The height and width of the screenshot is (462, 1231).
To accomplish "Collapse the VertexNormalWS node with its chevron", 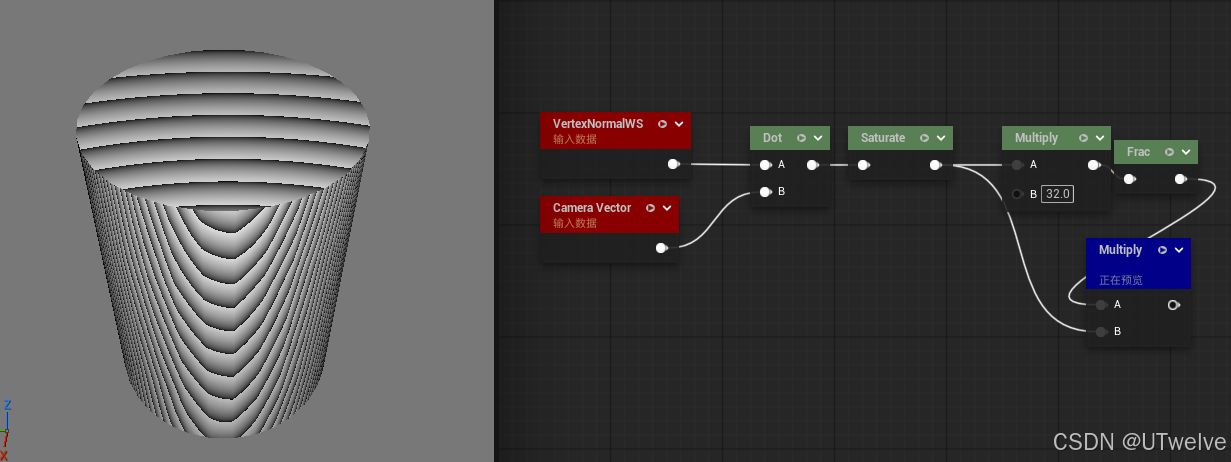I will click(x=679, y=124).
